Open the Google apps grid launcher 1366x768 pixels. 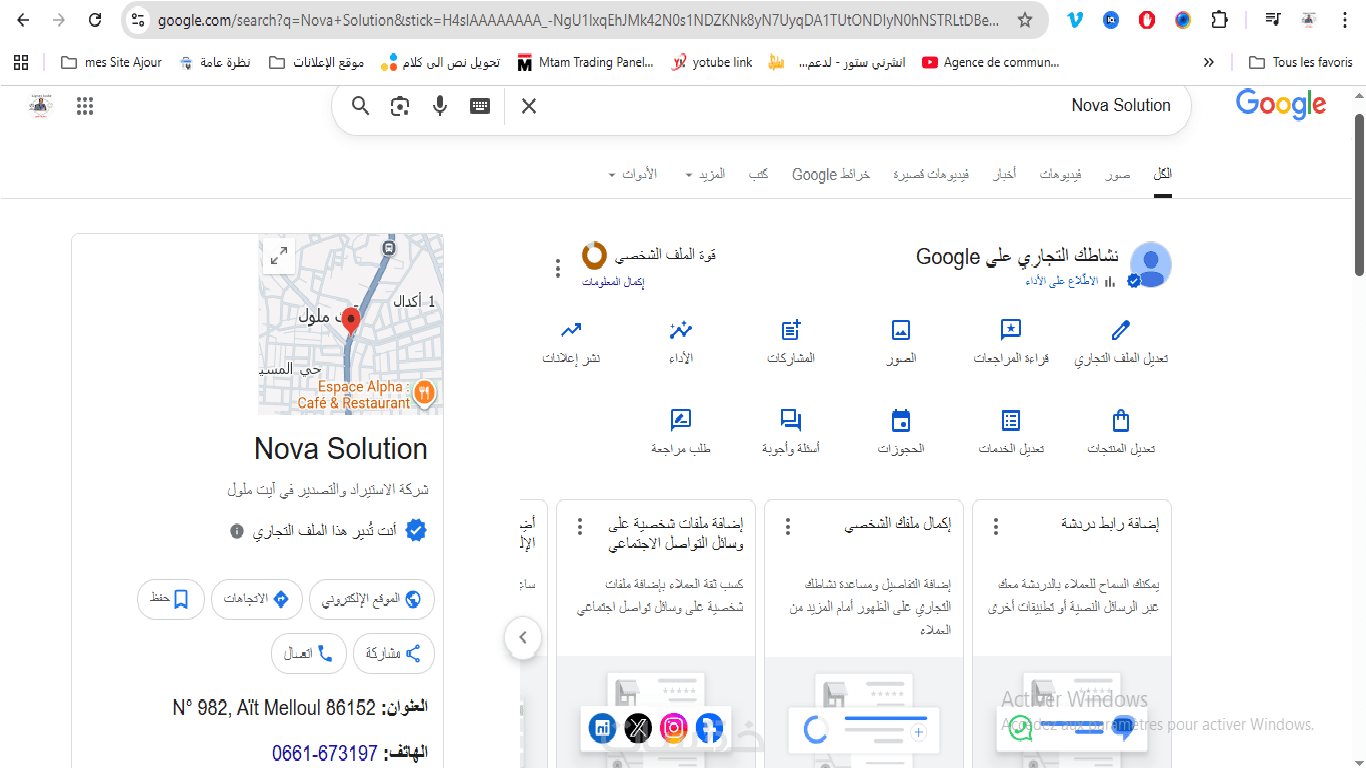click(x=85, y=106)
